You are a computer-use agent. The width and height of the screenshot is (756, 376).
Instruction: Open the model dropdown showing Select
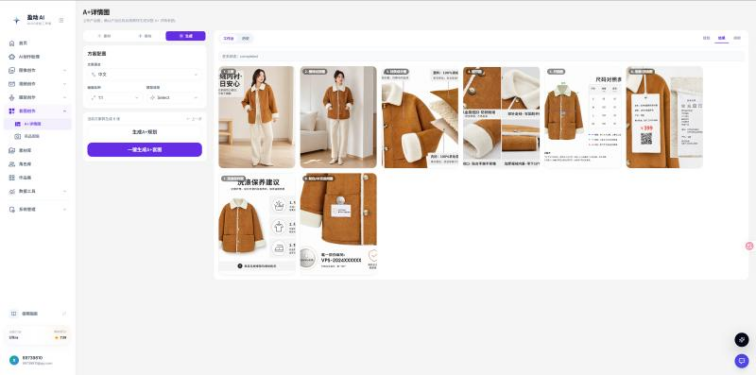(174, 97)
